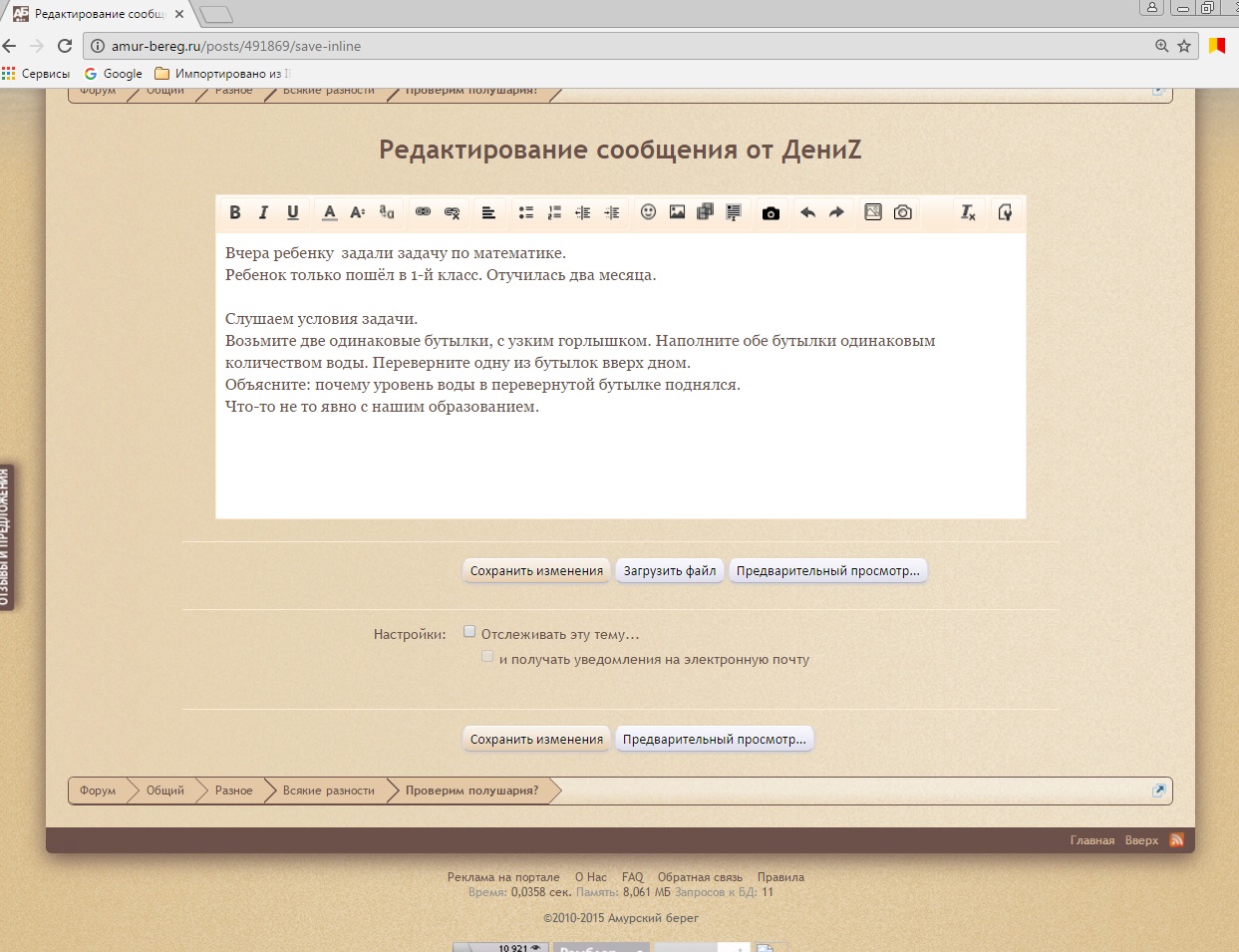
Task: Click the site information icon in address bar
Action: tap(98, 46)
